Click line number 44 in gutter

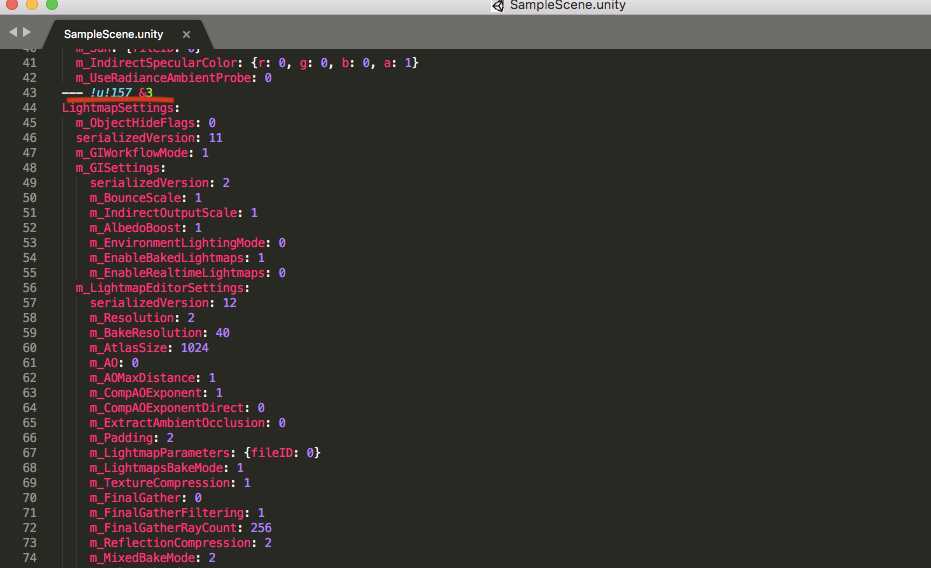tap(30, 108)
